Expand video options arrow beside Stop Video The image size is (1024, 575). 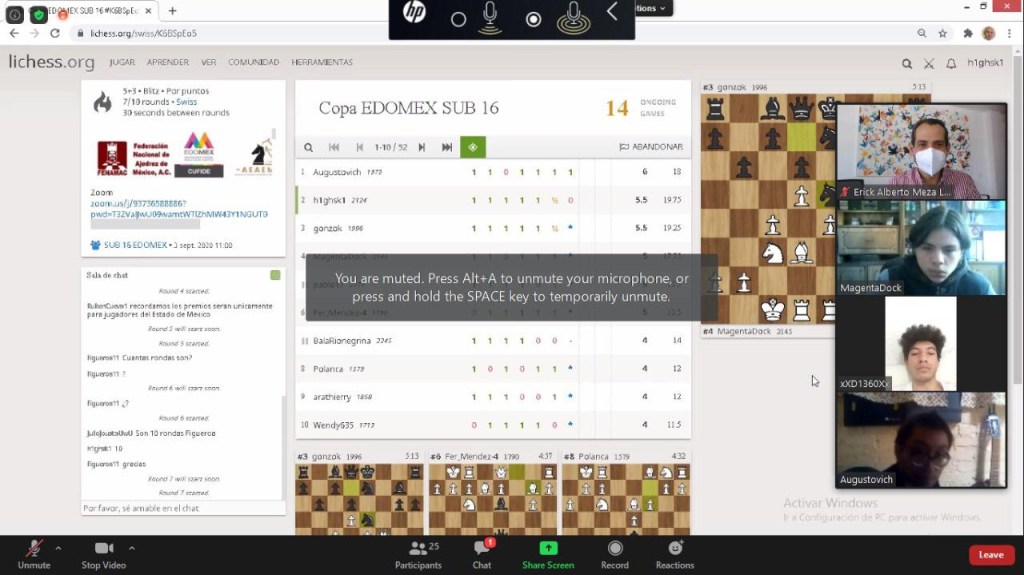click(x=131, y=548)
